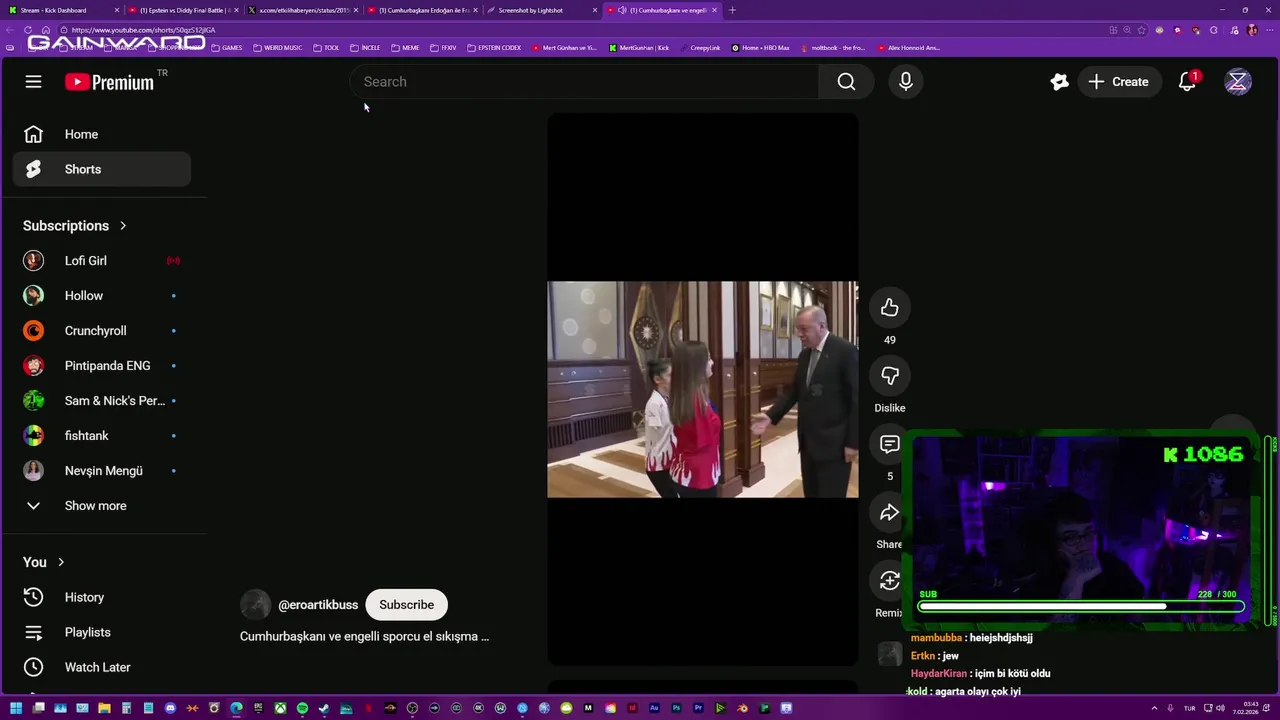The width and height of the screenshot is (1280, 720).
Task: Go to the YouTube Premium logo home
Action: pos(110,82)
